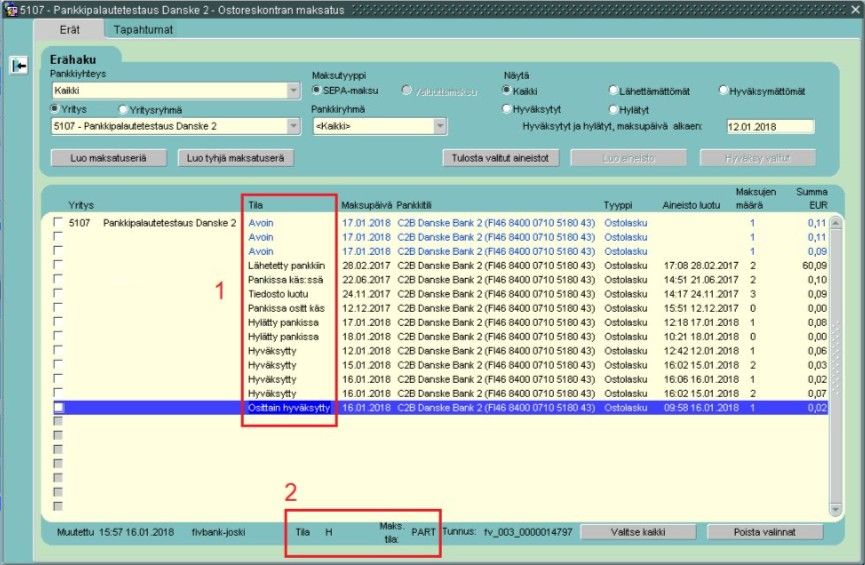Click the application icon in title bar

click(10, 9)
